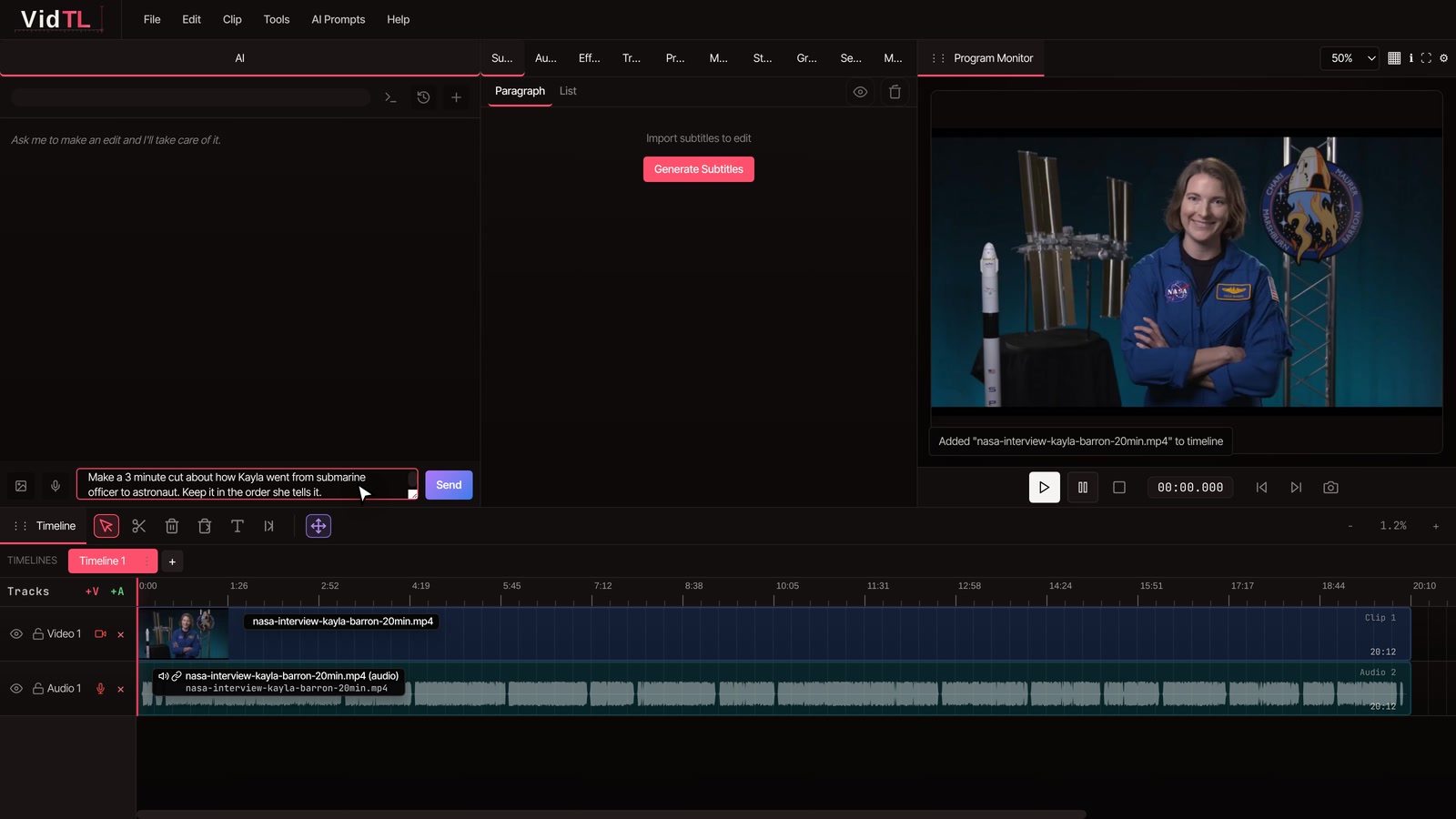Switch to the List tab
This screenshot has height=819, width=1456.
[568, 91]
